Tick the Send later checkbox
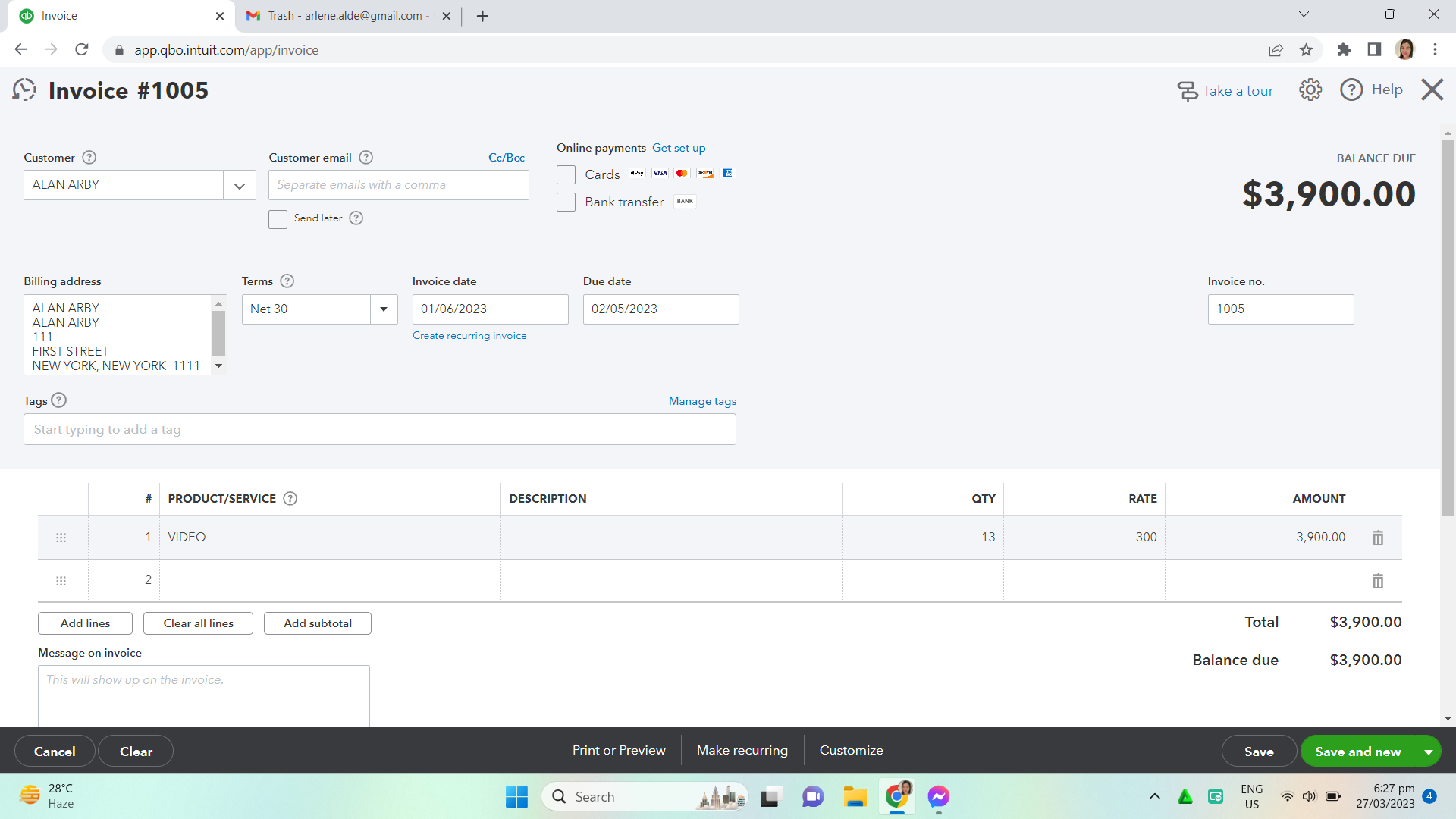1456x819 pixels. pos(278,219)
